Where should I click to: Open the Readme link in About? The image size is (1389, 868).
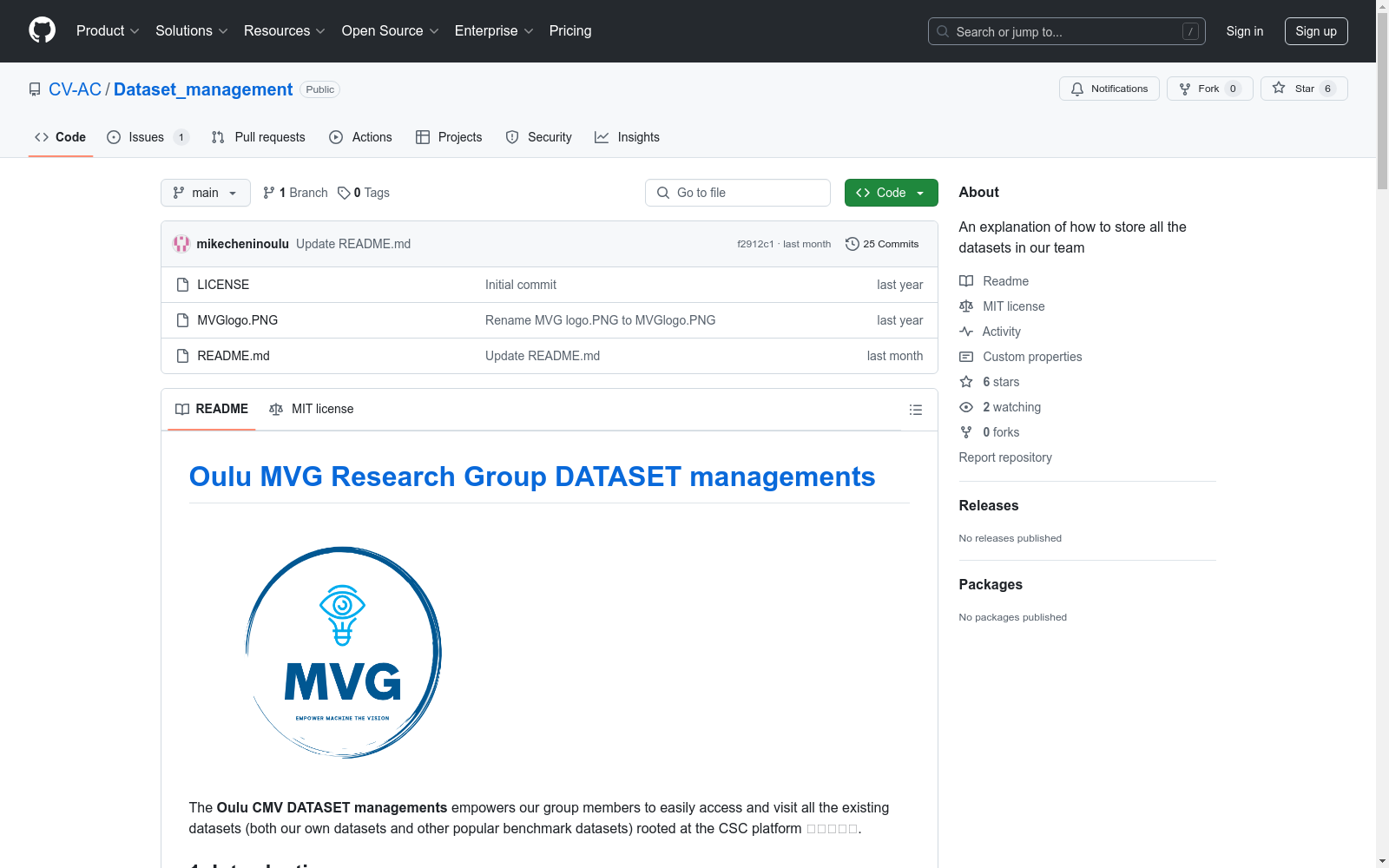pos(994,281)
